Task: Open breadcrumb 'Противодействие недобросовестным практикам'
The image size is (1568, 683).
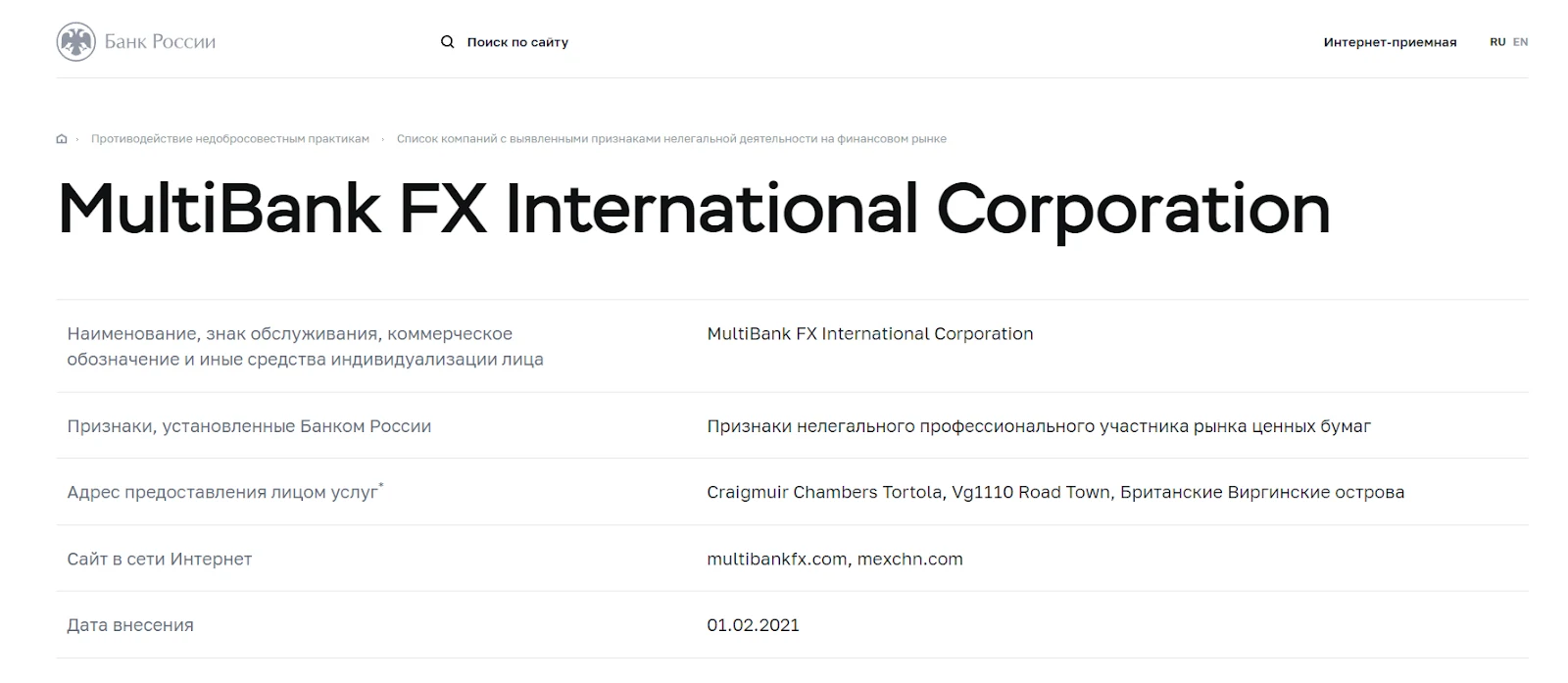Action: click(x=230, y=139)
